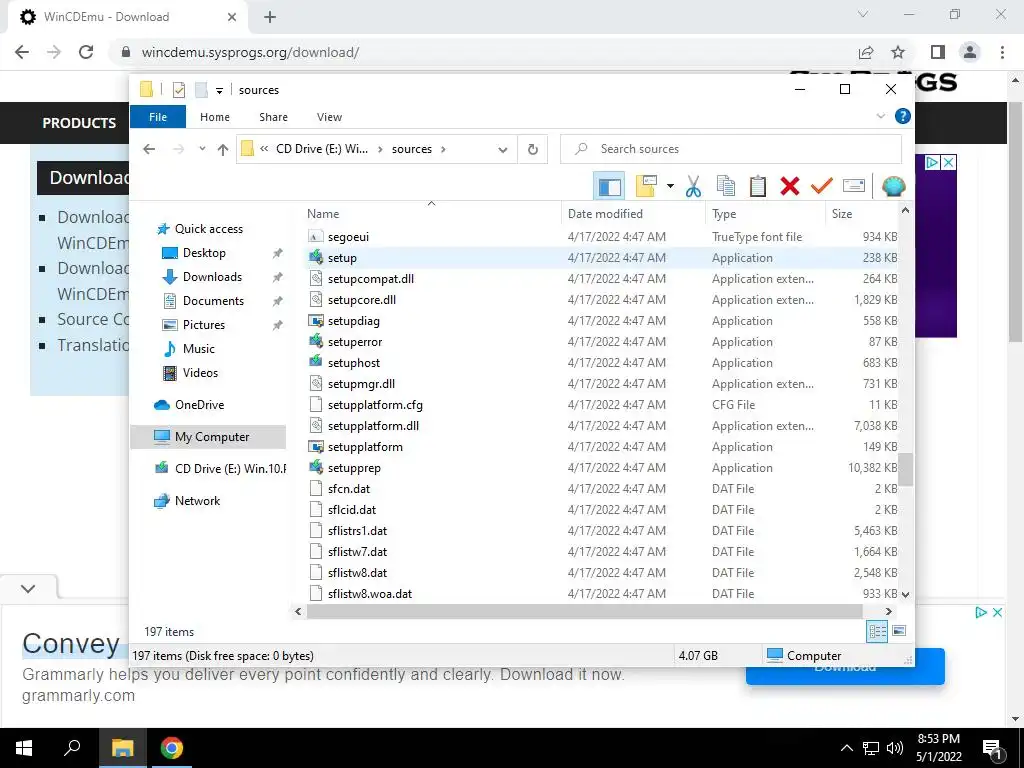
Task: Refresh the sources folder
Action: pyautogui.click(x=533, y=150)
